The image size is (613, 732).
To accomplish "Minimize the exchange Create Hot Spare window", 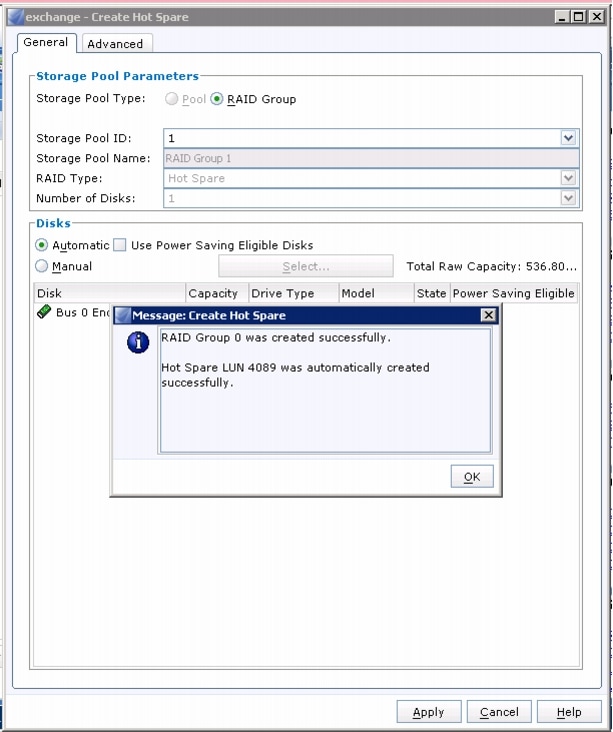I will point(562,17).
